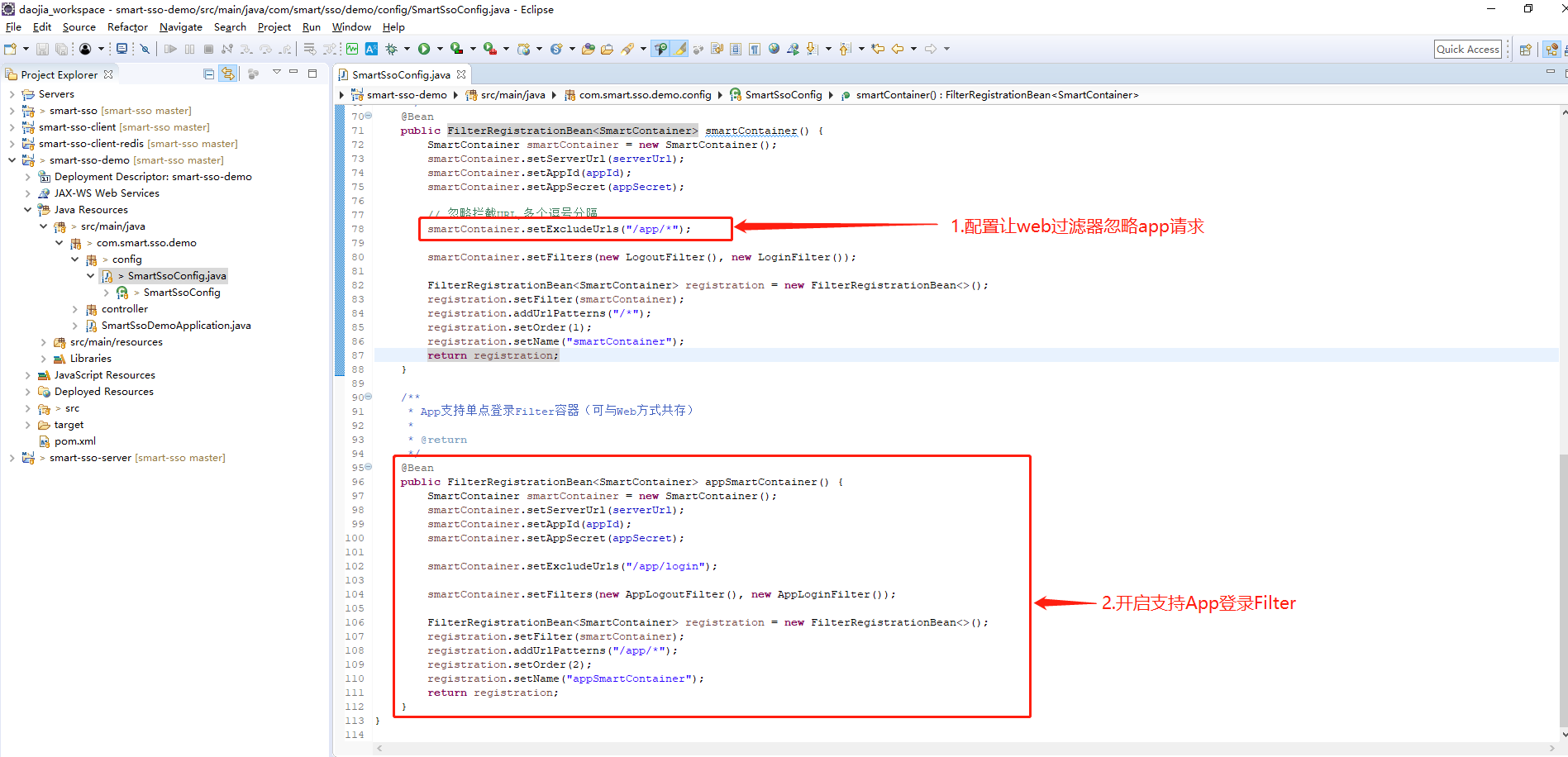Run the smart-sso-demo application

424,49
